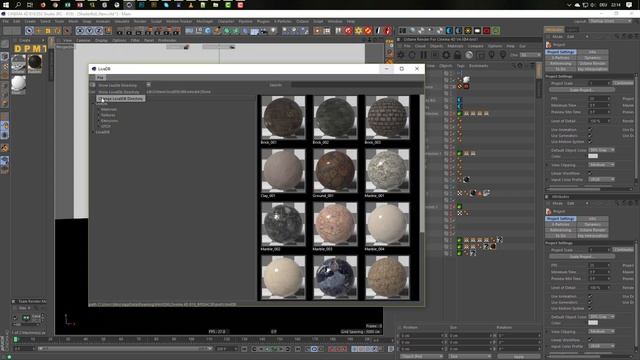Toggle the X axis lock icon

[x=80, y=31]
